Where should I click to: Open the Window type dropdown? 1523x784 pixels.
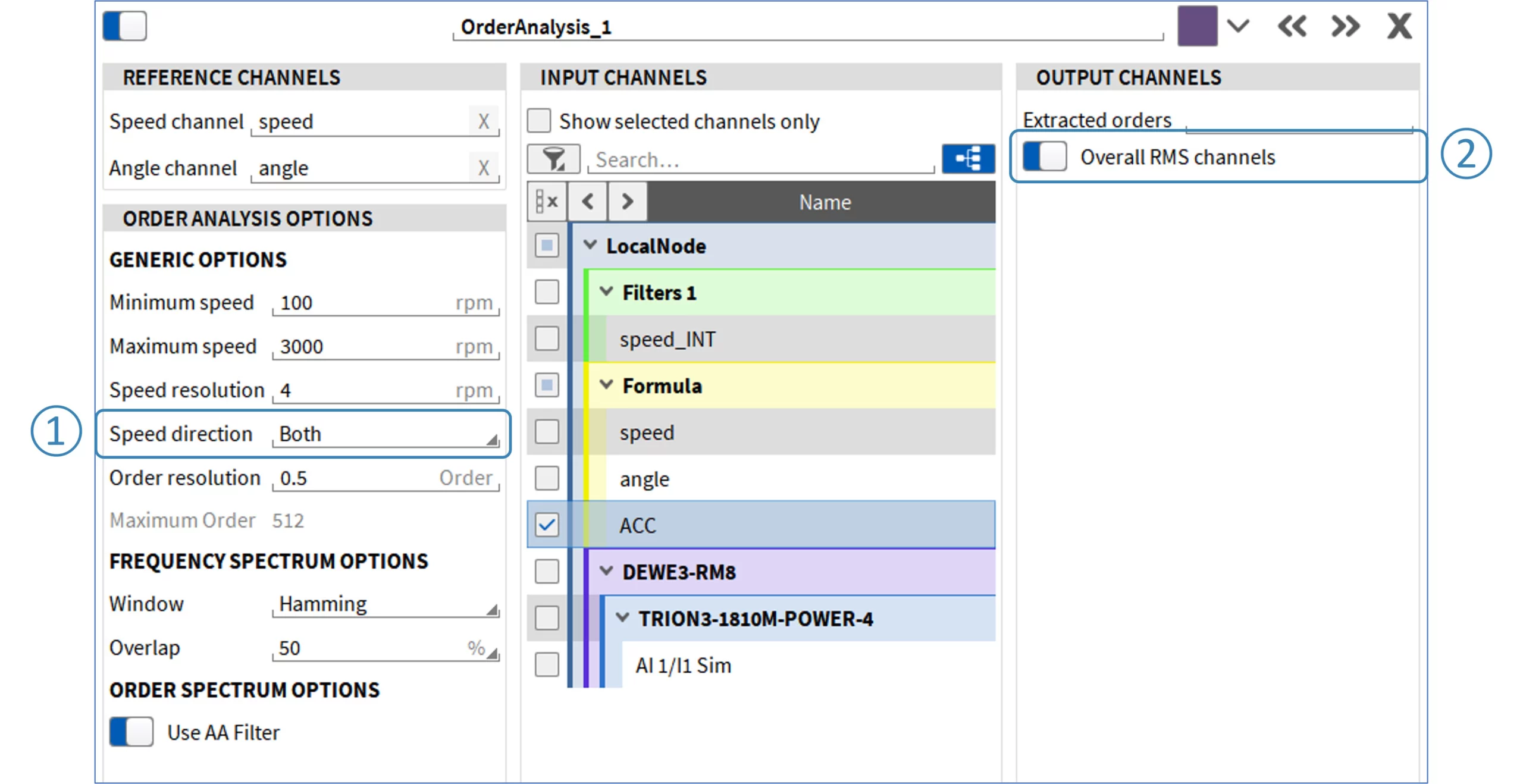386,604
